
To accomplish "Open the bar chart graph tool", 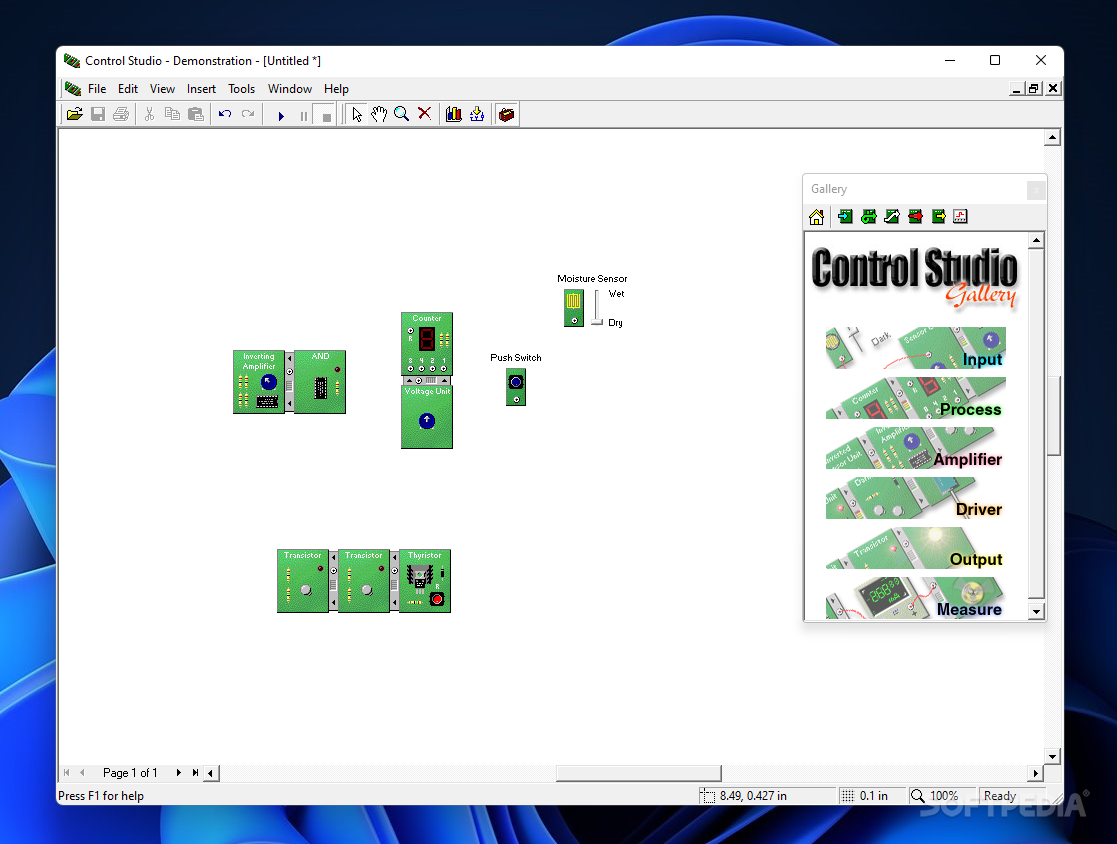I will pos(454,114).
